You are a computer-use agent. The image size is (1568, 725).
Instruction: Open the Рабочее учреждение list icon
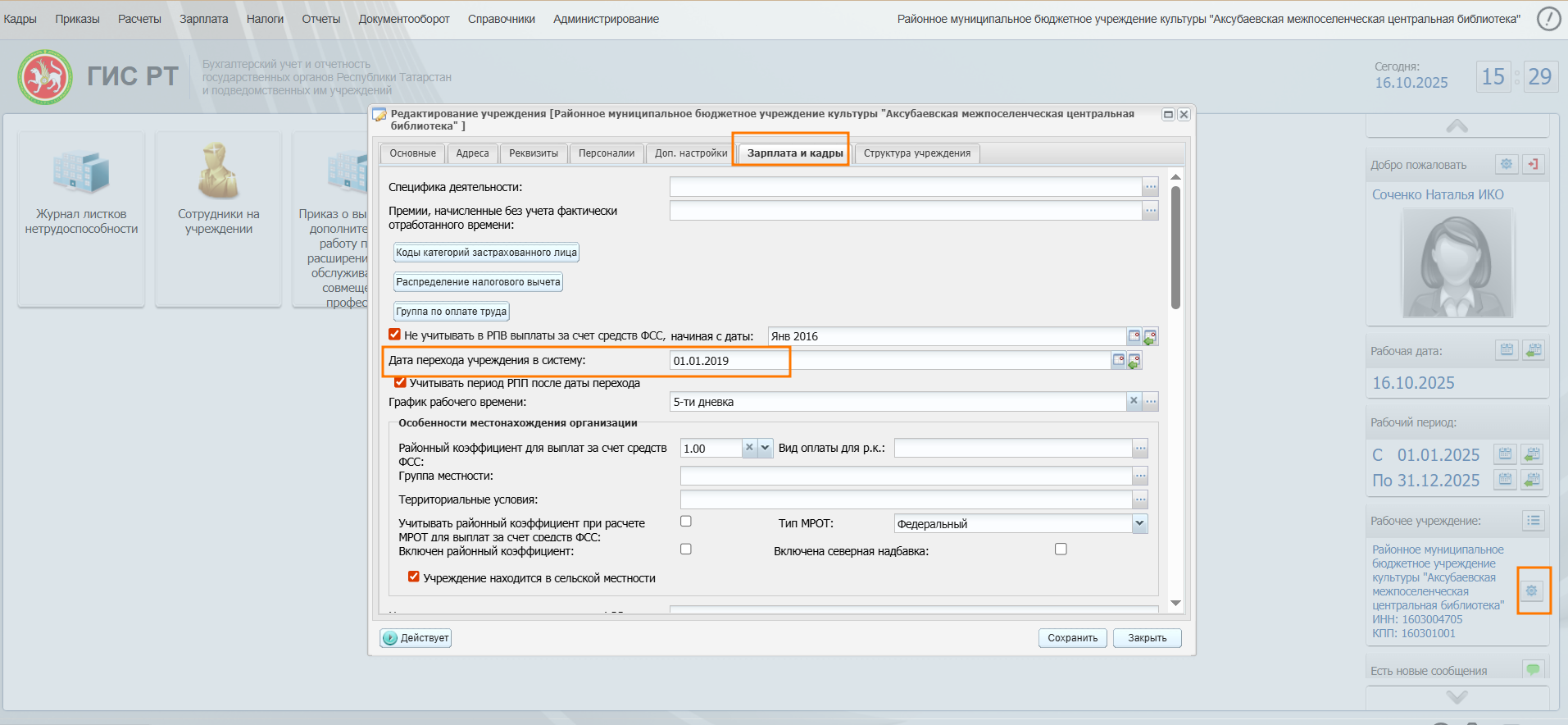[x=1533, y=520]
